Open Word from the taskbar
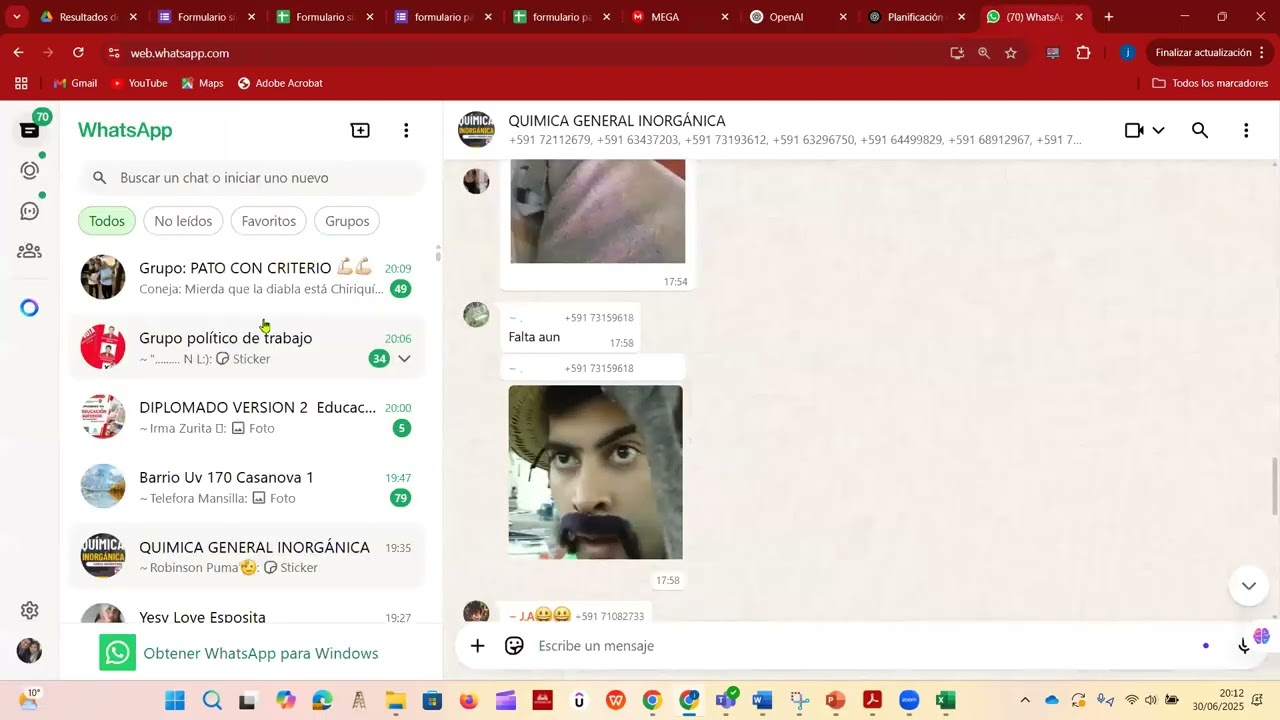Viewport: 1280px width, 720px height. [762, 700]
